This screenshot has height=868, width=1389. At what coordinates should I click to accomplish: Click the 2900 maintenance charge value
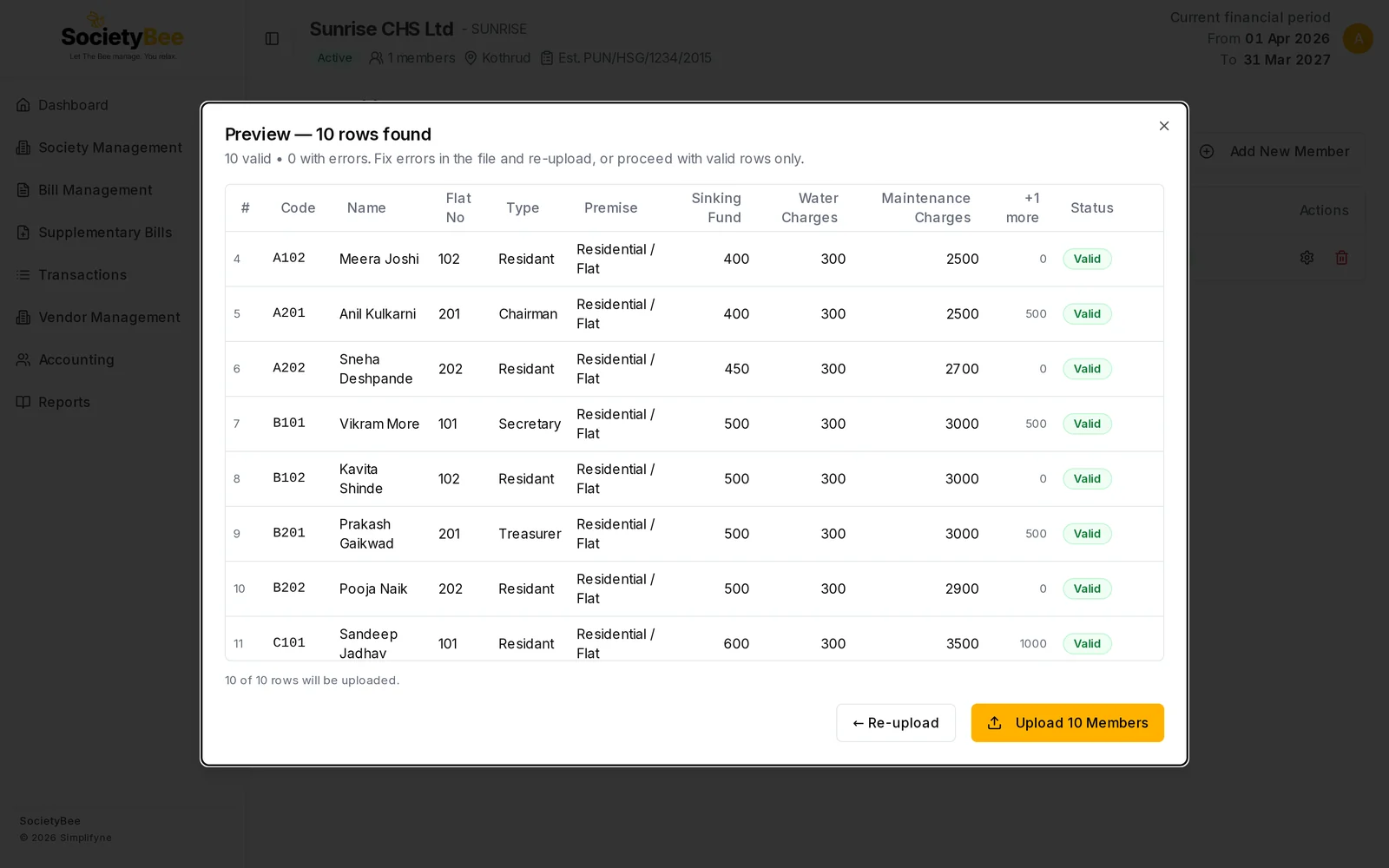pos(962,589)
